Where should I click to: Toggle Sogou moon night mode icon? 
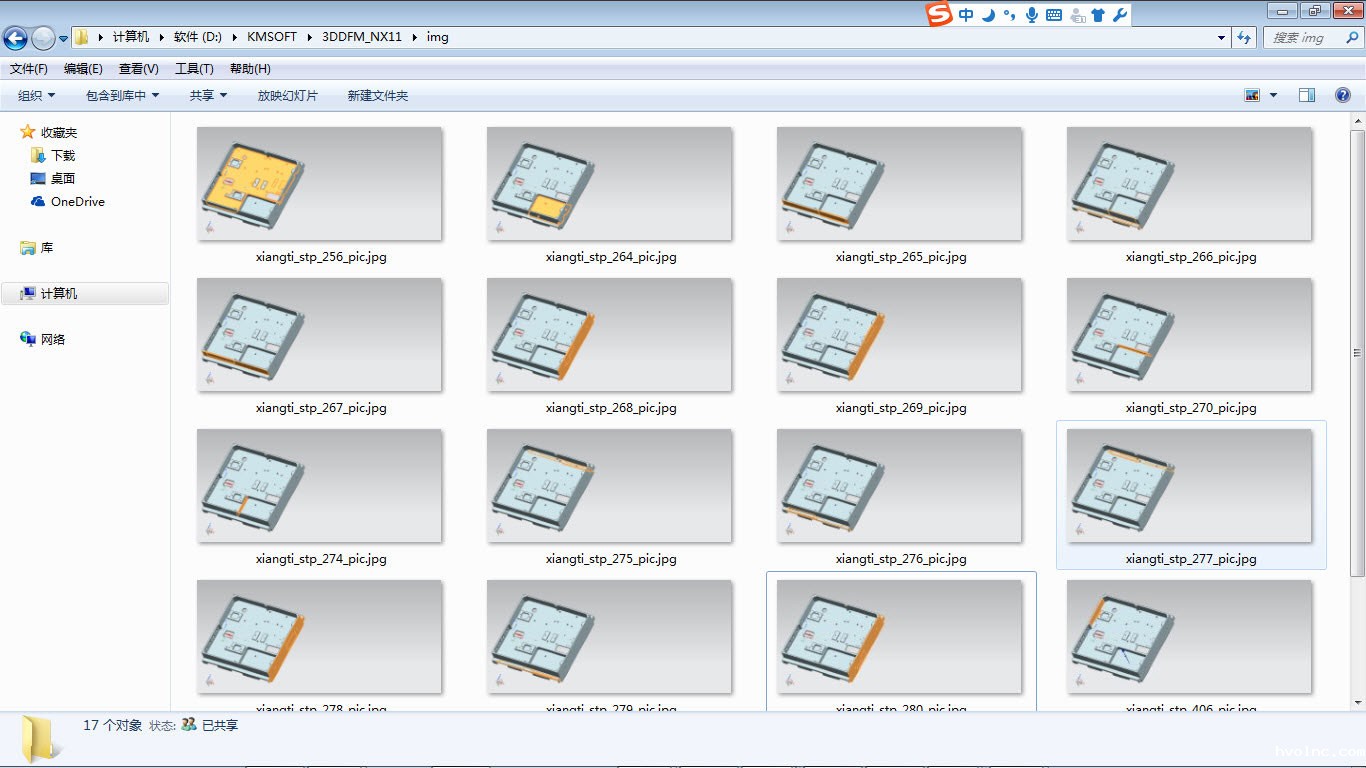988,15
